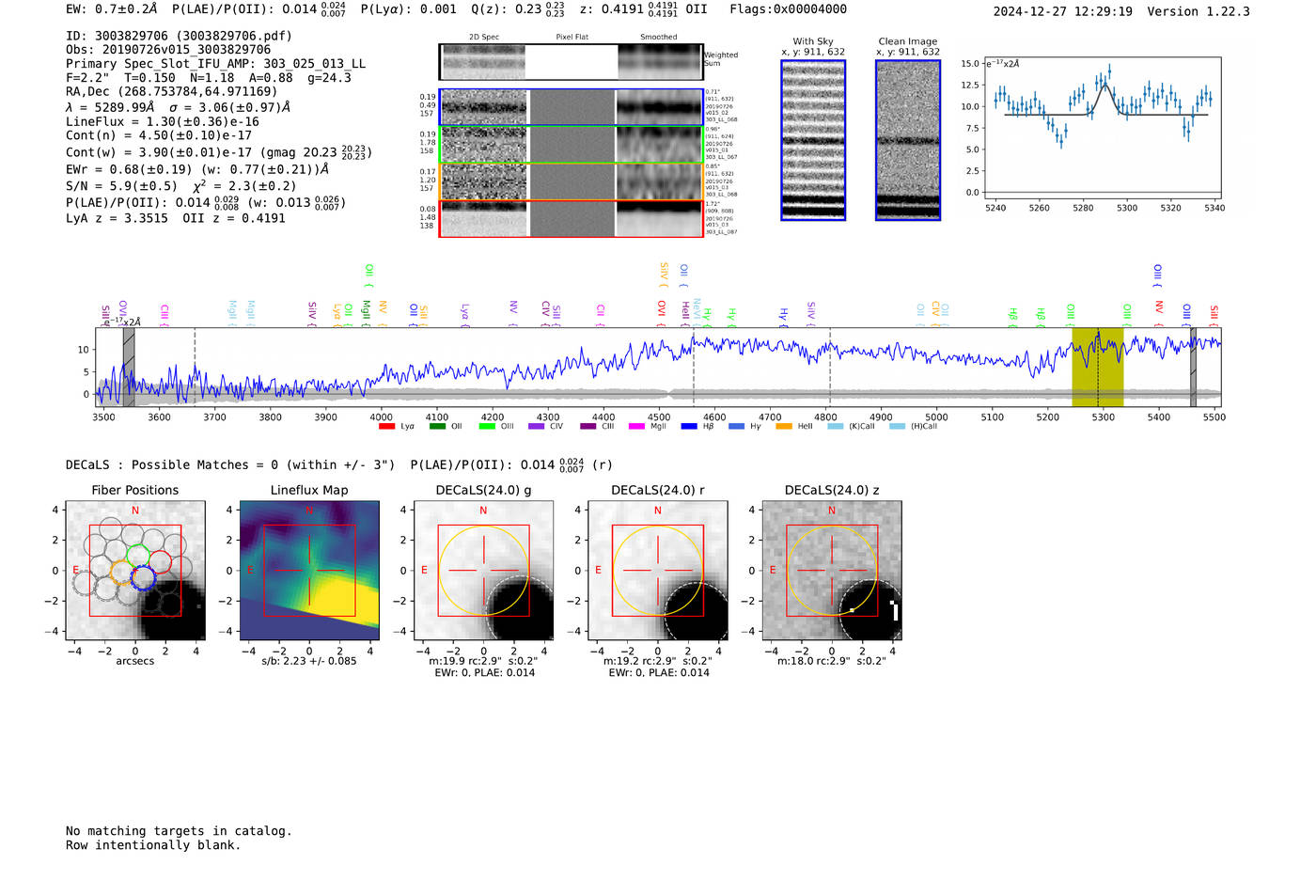Click the Gaussian emission line fit plot
Screen dimensions: 1316x896
pos(1103,129)
